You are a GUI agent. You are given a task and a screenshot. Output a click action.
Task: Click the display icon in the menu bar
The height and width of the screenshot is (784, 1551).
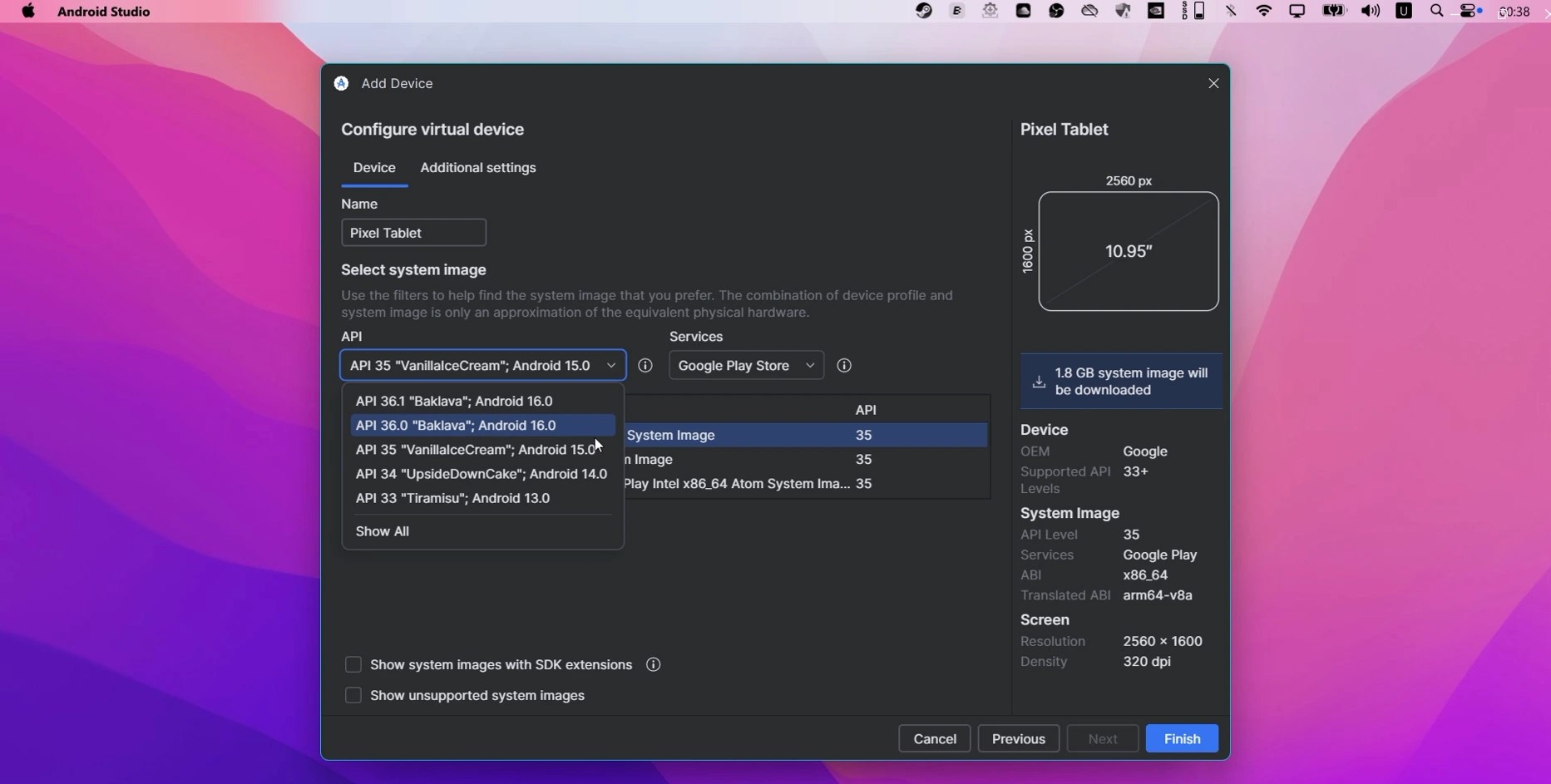point(1297,11)
